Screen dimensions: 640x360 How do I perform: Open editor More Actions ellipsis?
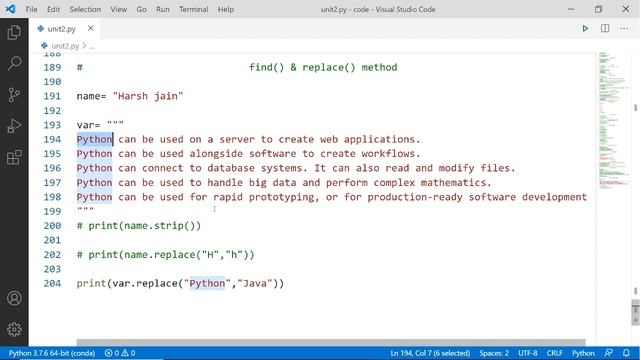tap(624, 29)
